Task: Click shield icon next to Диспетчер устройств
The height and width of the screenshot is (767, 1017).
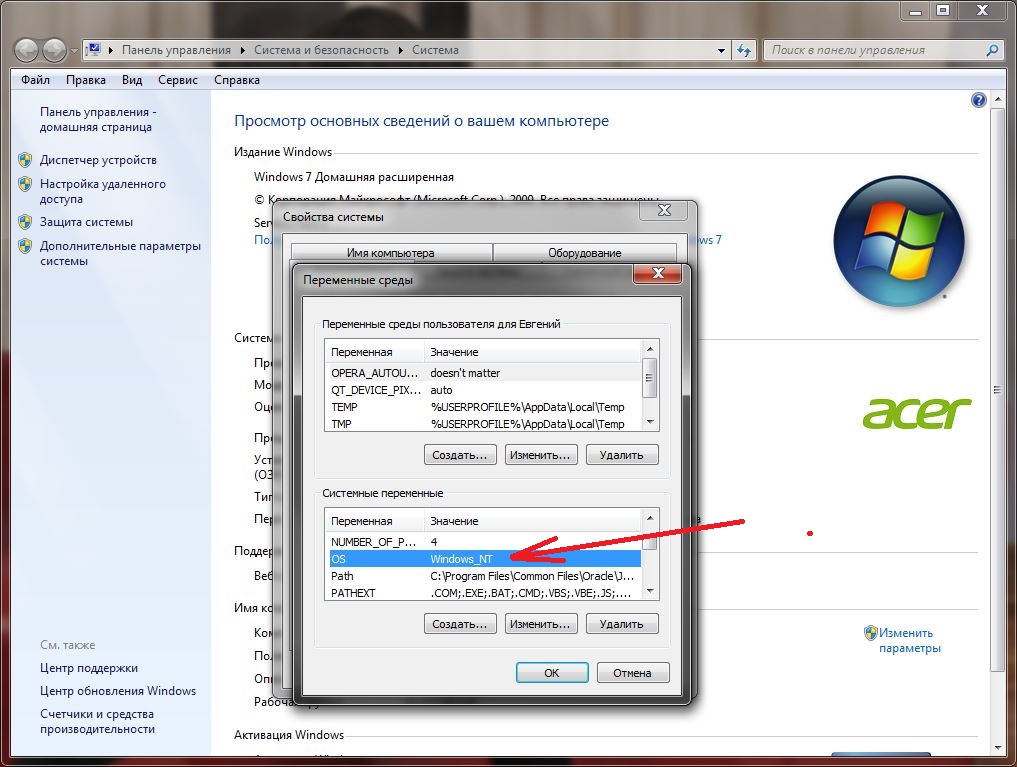Action: pyautogui.click(x=25, y=159)
